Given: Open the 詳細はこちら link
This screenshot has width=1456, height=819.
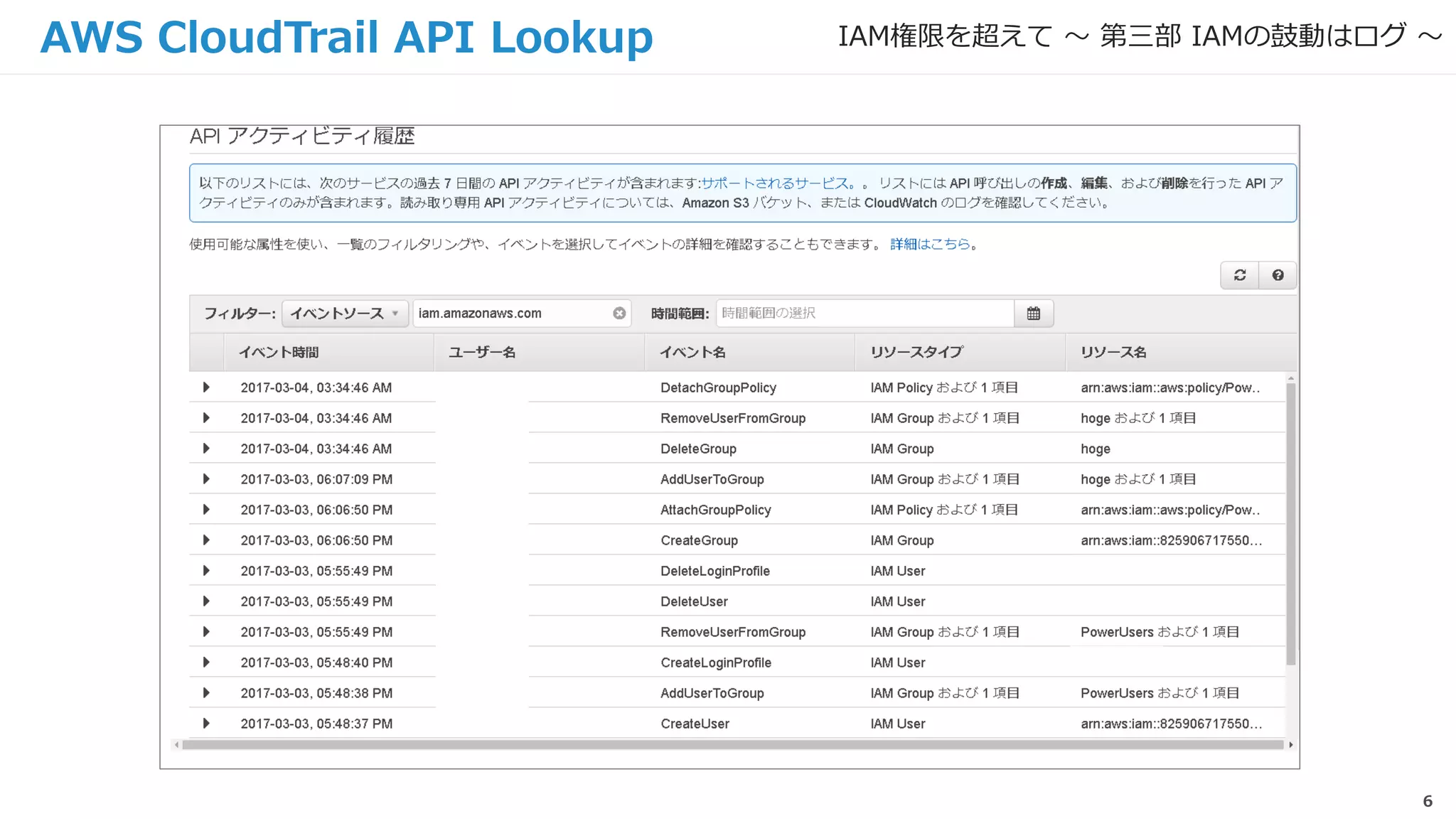Looking at the screenshot, I should pos(930,245).
